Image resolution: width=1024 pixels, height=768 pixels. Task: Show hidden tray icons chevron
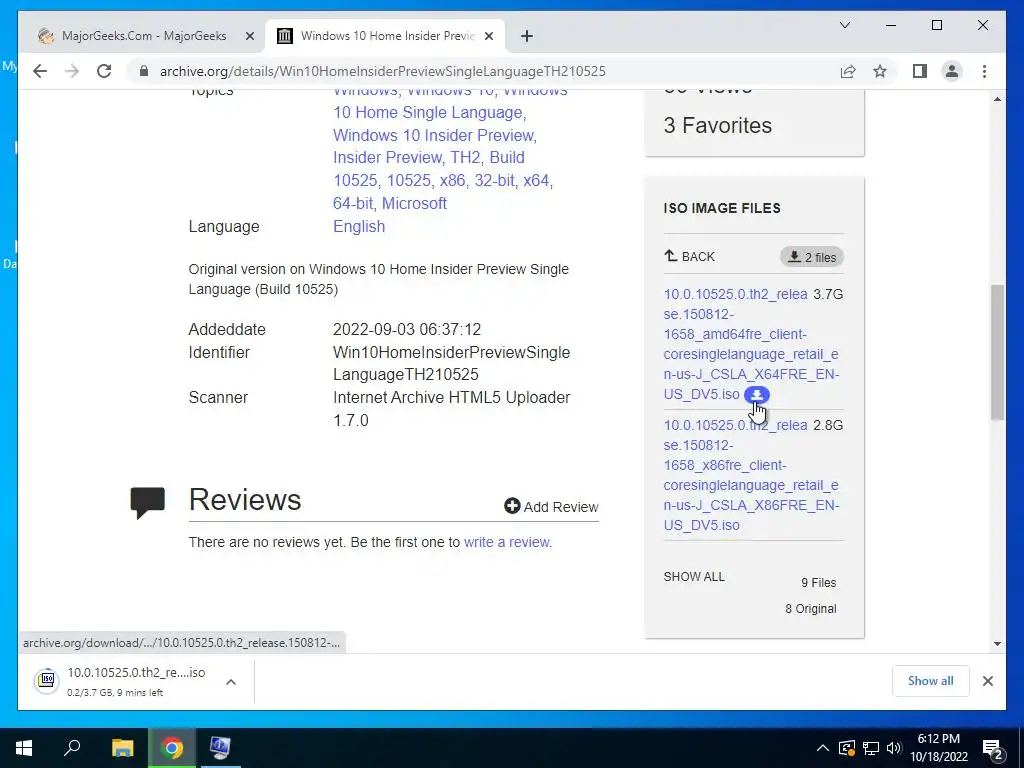(822, 748)
